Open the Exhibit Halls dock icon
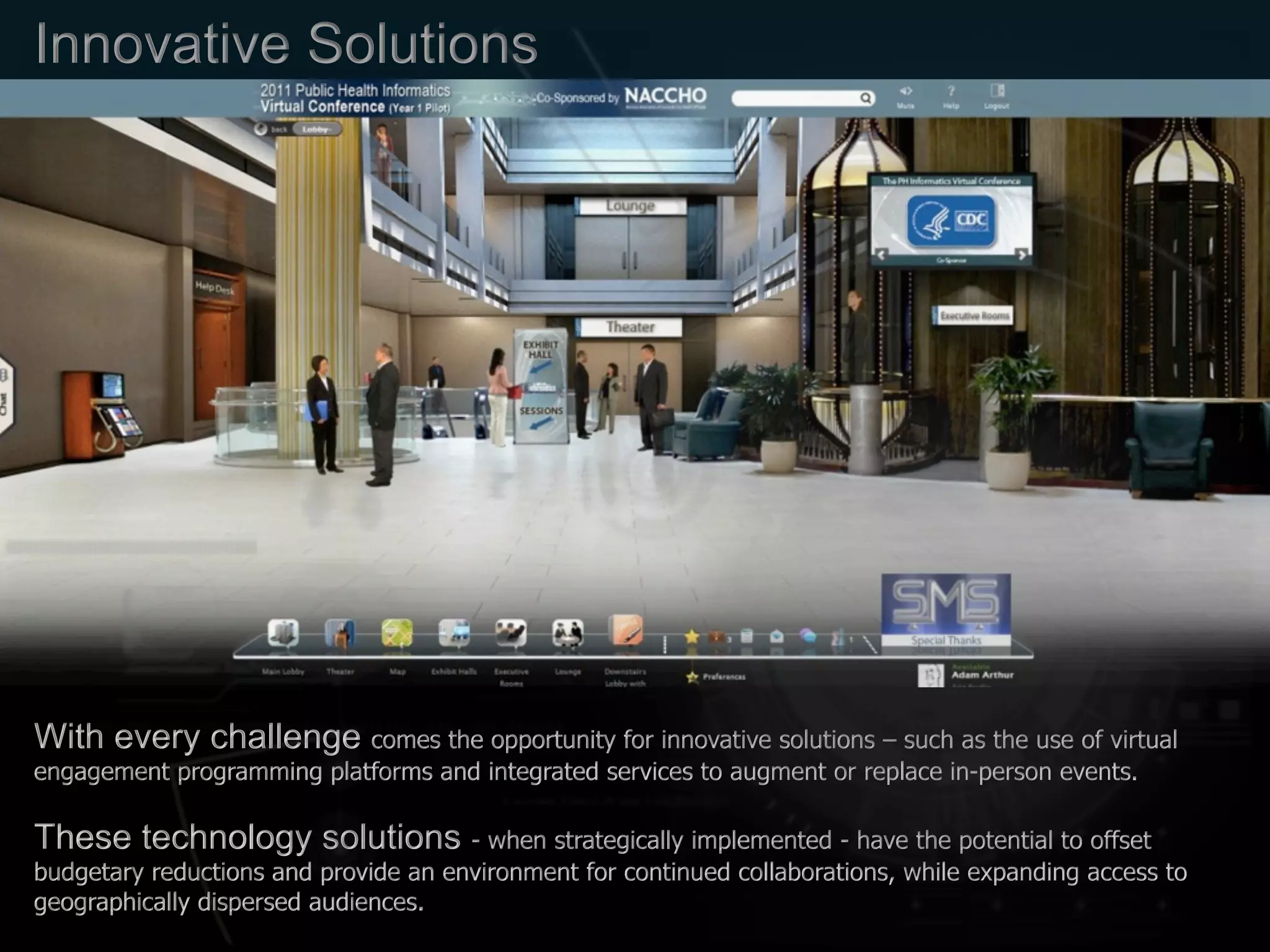 (454, 633)
